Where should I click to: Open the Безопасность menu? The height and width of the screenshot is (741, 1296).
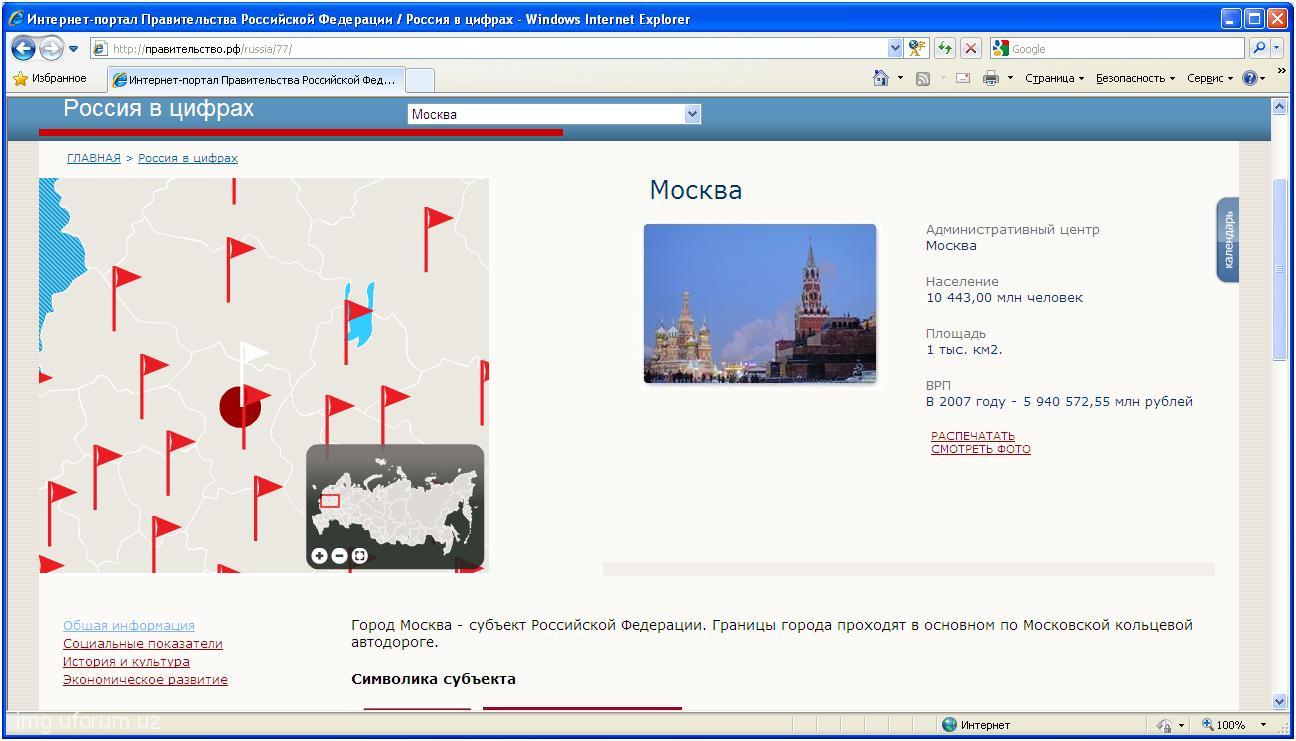pyautogui.click(x=1135, y=78)
